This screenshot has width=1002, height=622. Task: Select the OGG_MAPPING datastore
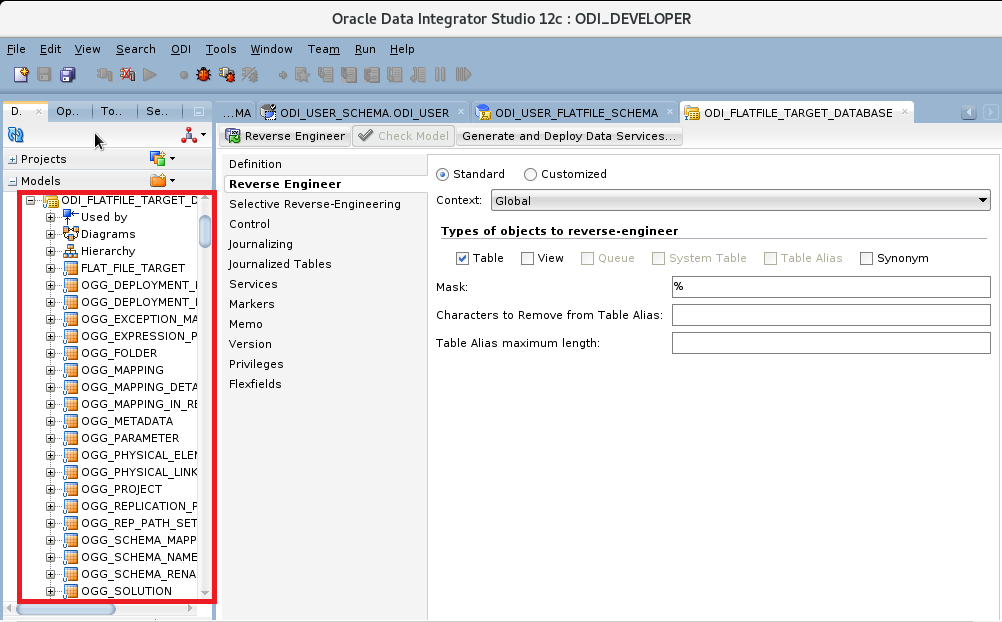(x=122, y=370)
